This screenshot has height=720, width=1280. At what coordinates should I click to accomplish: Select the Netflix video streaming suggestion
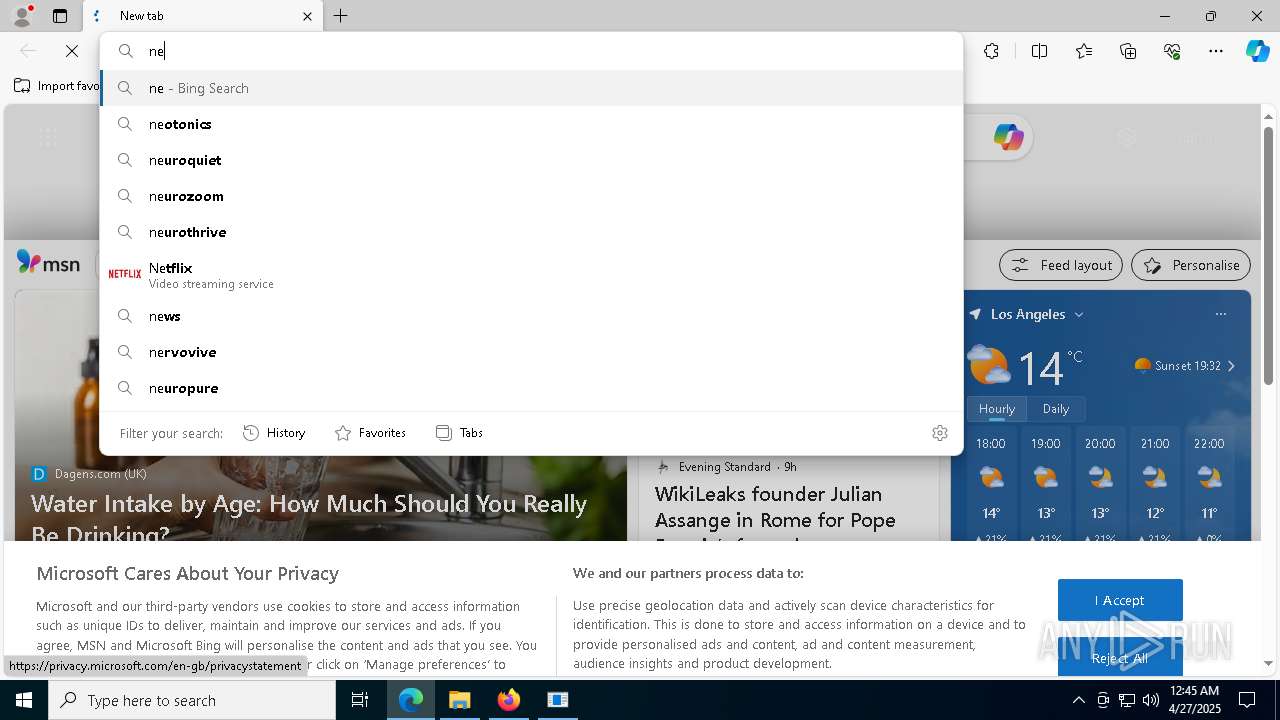tap(532, 274)
